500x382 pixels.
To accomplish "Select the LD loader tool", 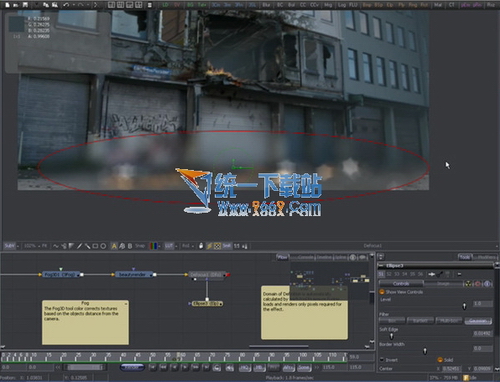I will pyautogui.click(x=165, y=5).
